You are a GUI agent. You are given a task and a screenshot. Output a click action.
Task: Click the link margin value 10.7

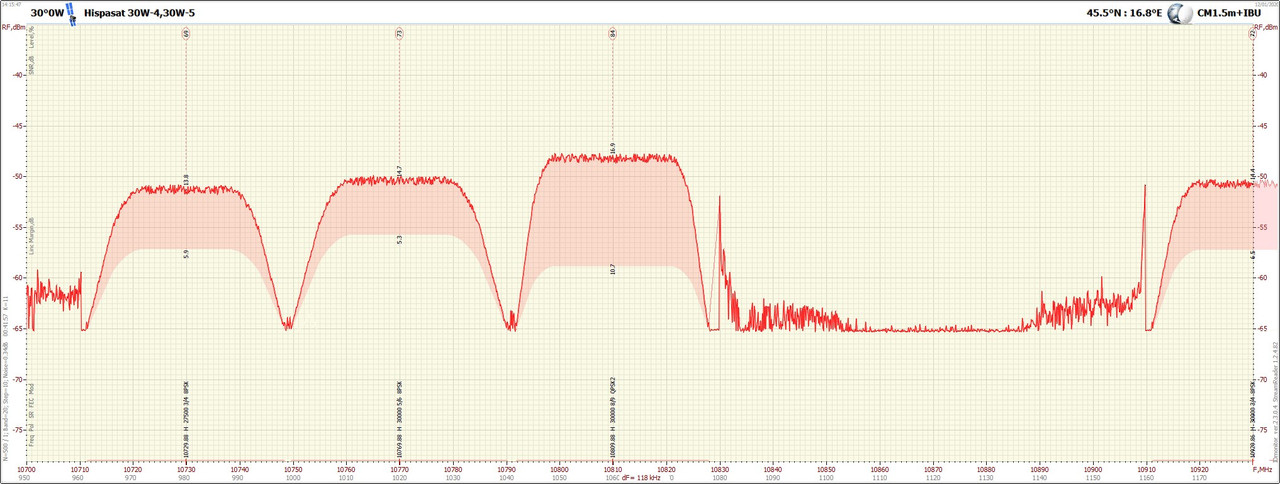coord(612,269)
